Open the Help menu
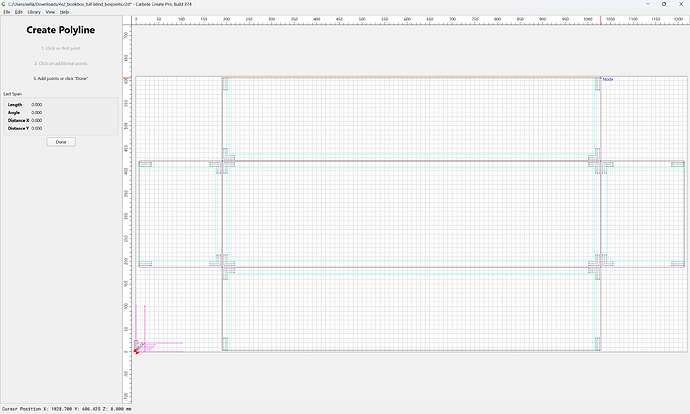This screenshot has width=690, height=414. (x=64, y=12)
